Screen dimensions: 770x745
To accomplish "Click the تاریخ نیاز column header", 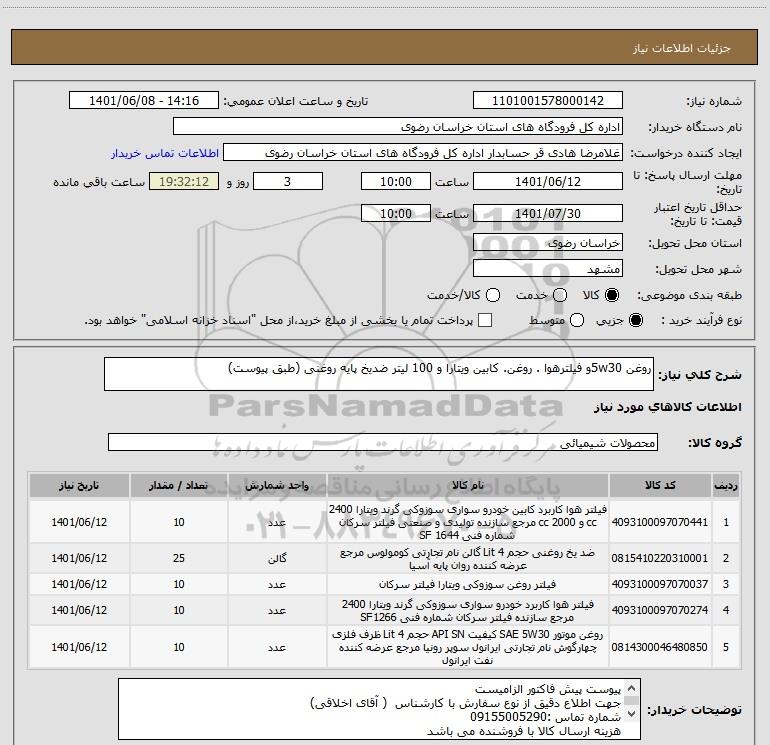I will [79, 486].
